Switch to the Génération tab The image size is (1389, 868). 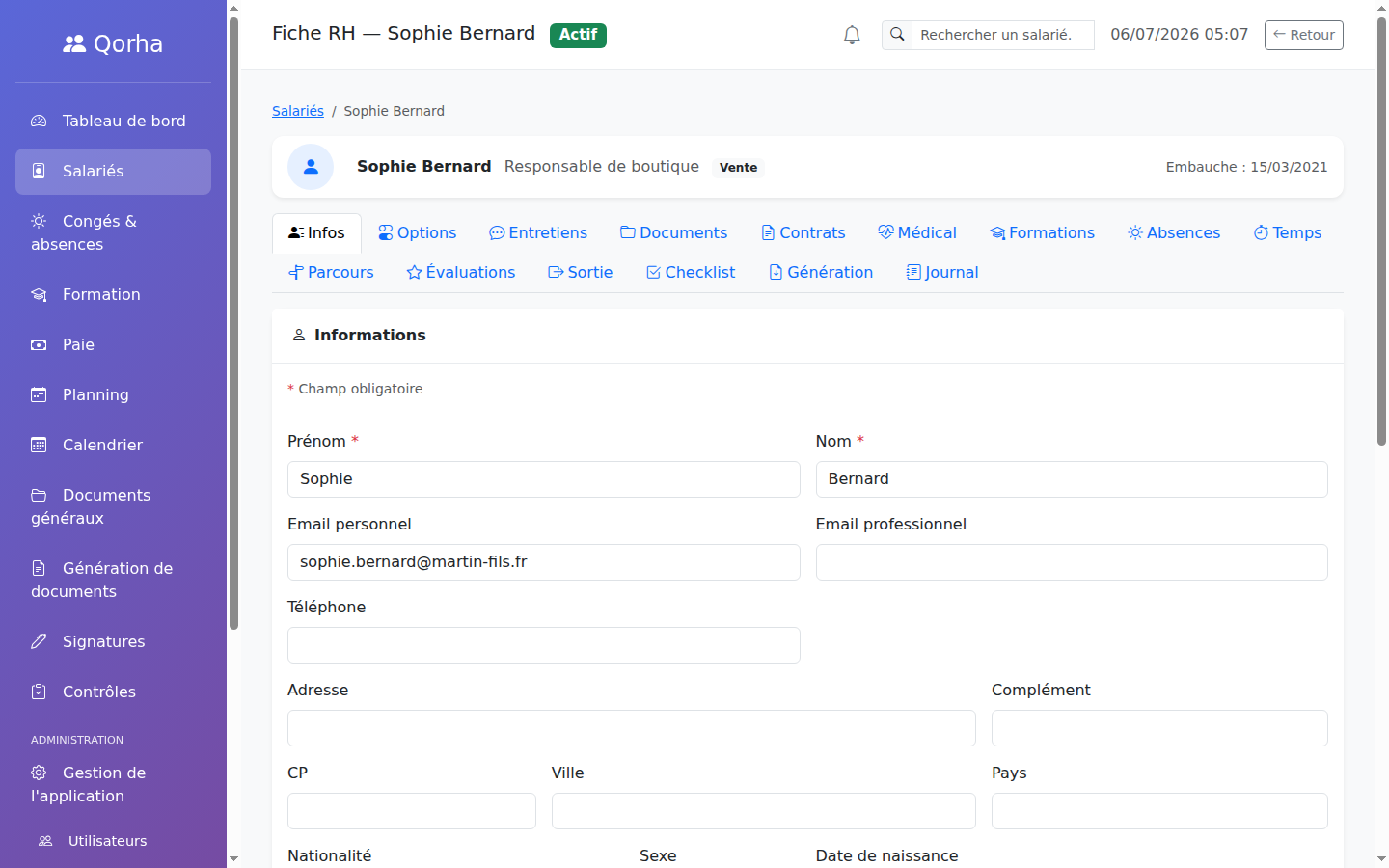click(821, 273)
